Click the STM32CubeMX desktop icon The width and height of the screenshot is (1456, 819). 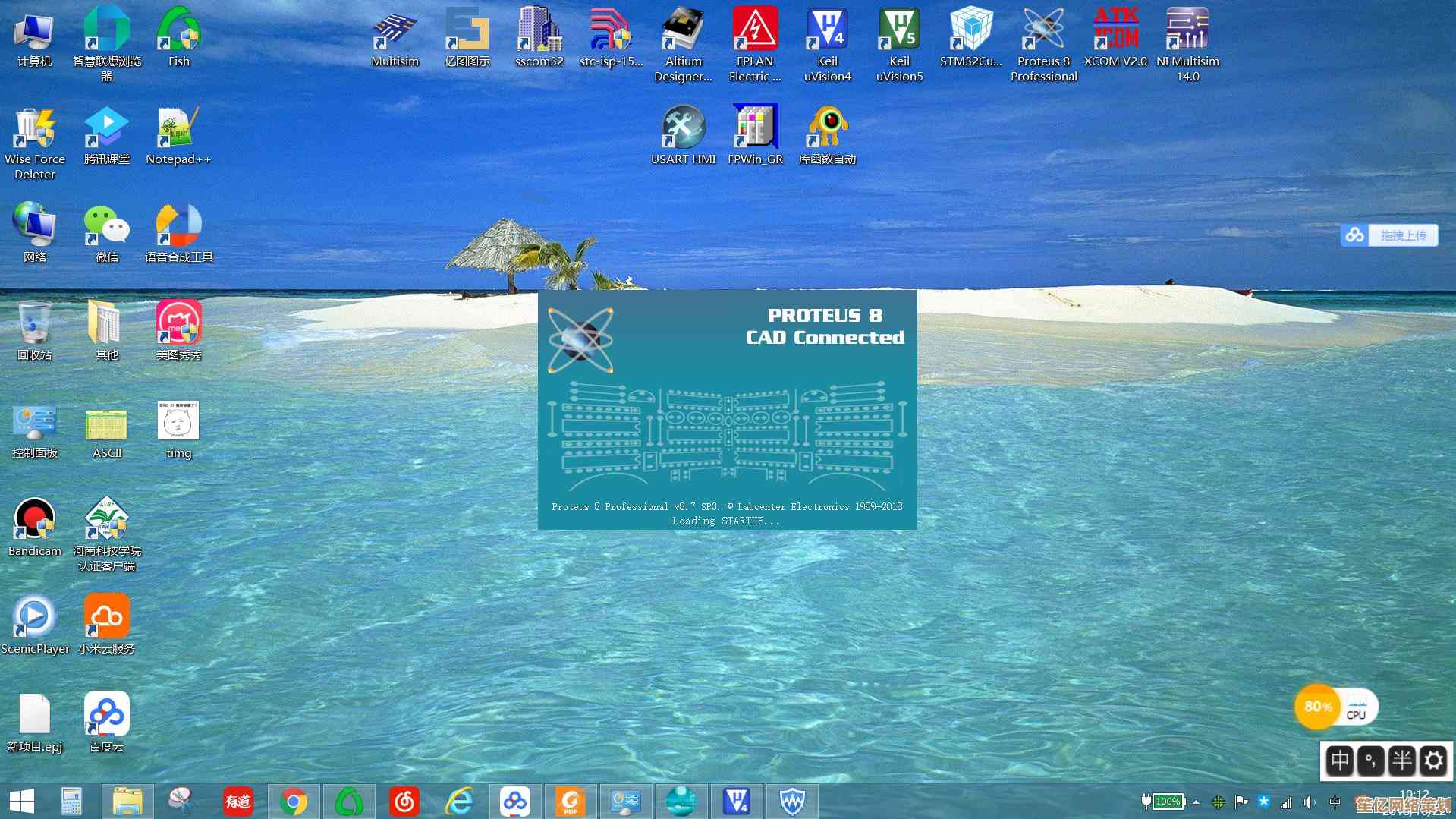971,30
